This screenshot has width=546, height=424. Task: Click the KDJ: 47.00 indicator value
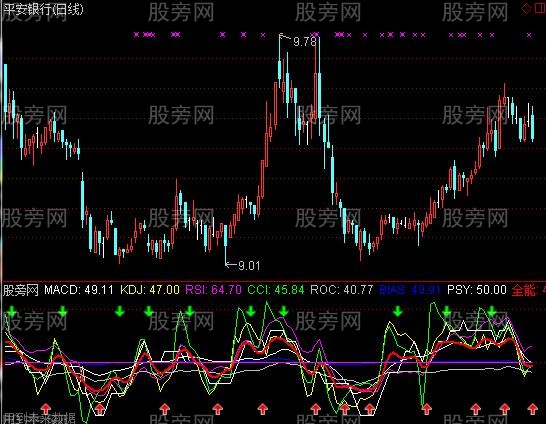[x=150, y=290]
